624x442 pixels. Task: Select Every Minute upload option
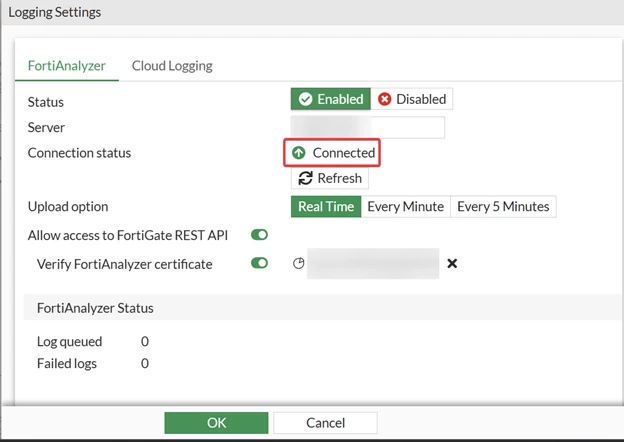(406, 206)
